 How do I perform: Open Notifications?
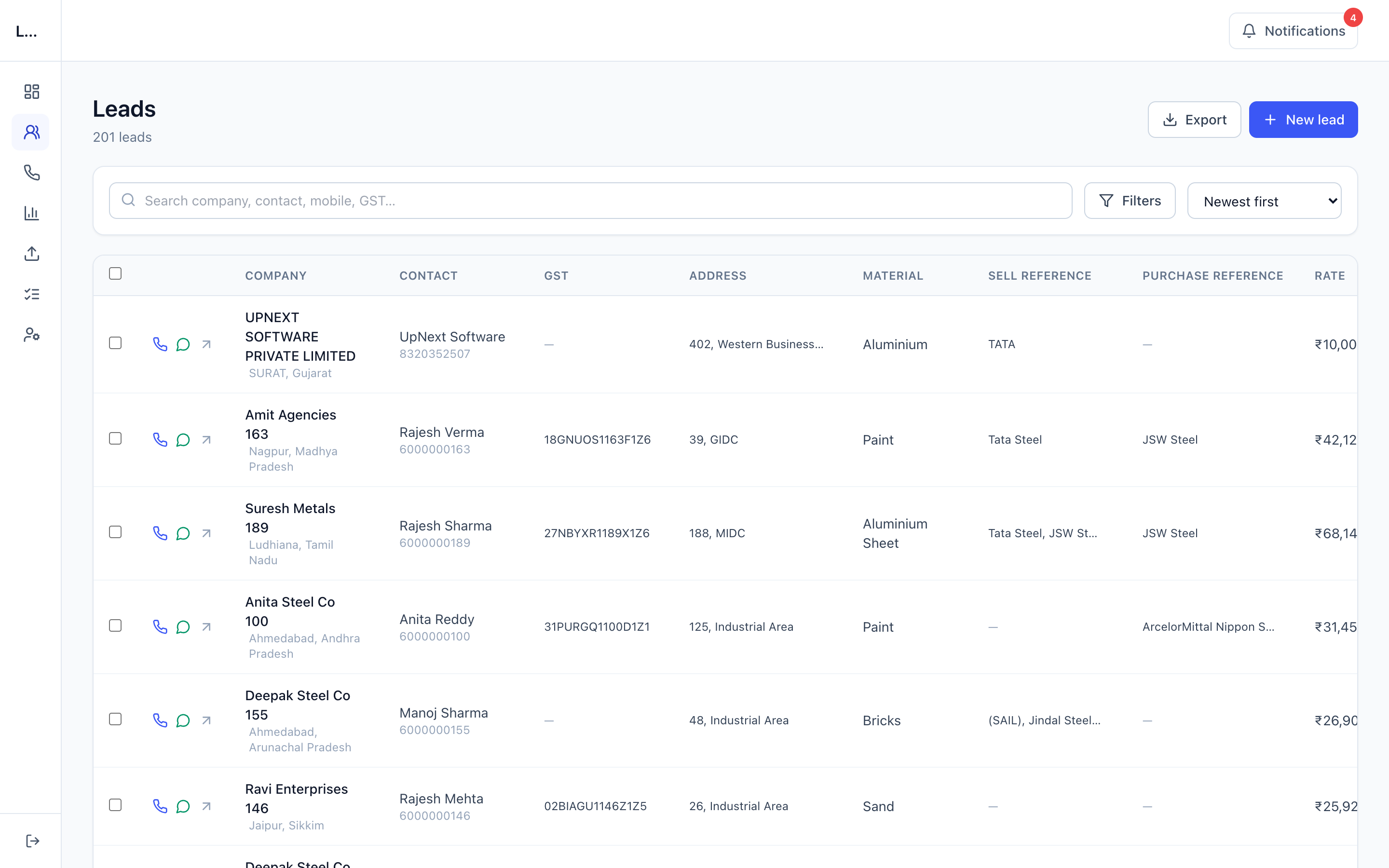pyautogui.click(x=1293, y=31)
